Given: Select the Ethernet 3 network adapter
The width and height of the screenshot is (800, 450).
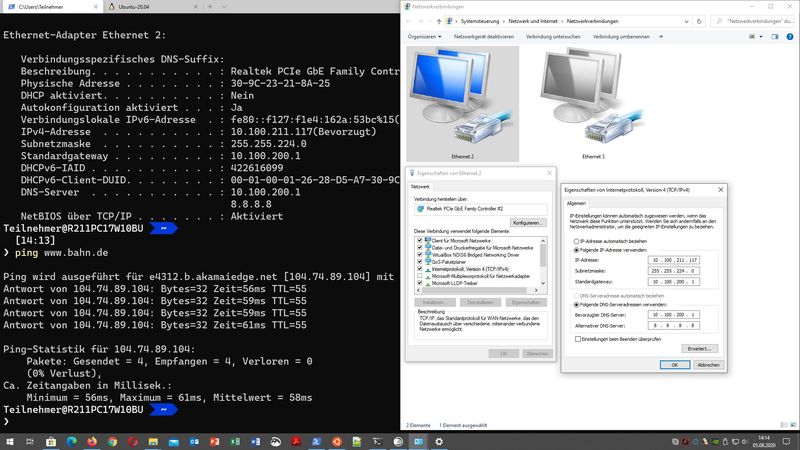Looking at the screenshot, I should coord(593,104).
